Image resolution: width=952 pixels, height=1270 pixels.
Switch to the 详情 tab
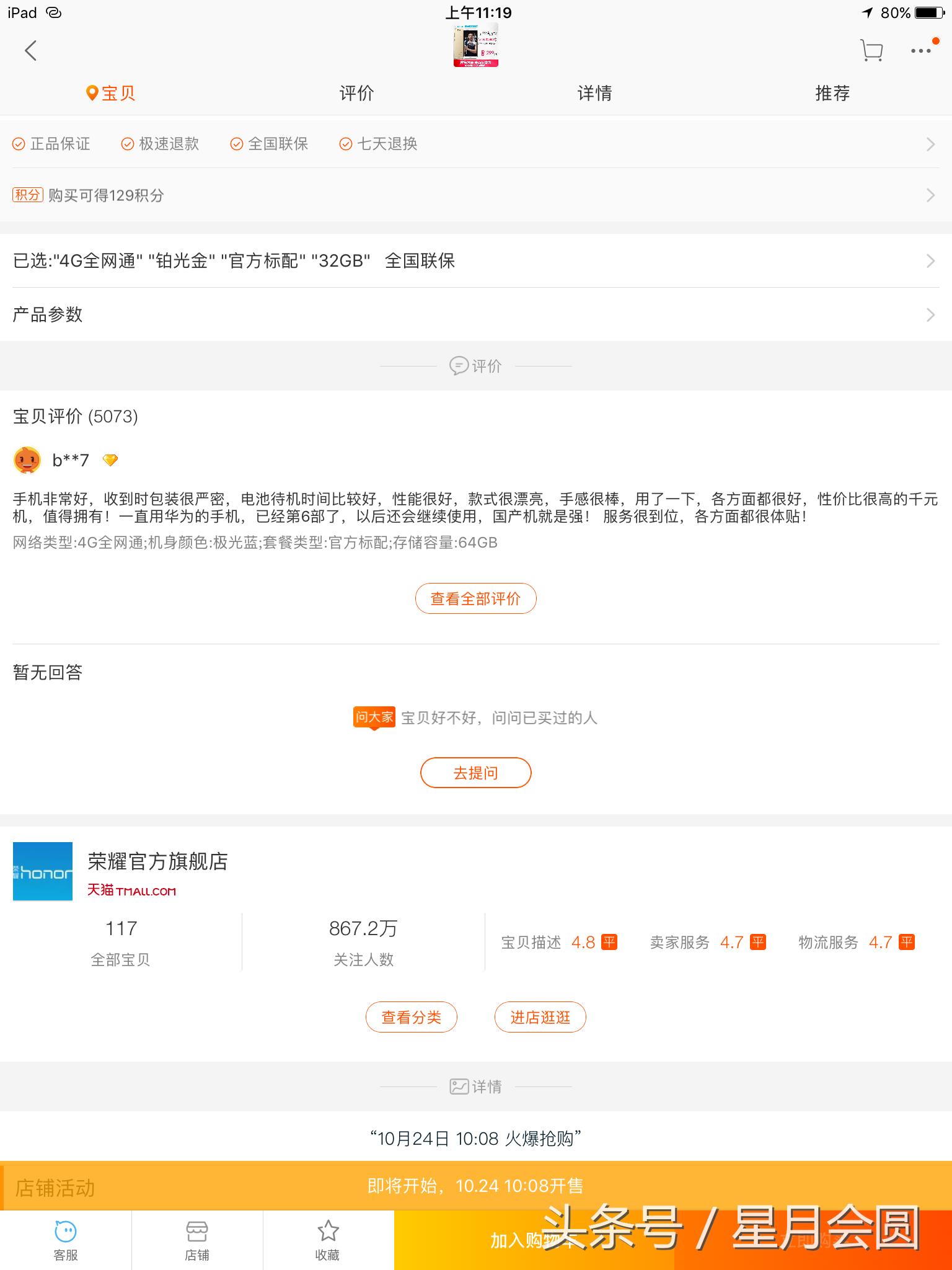(x=595, y=93)
